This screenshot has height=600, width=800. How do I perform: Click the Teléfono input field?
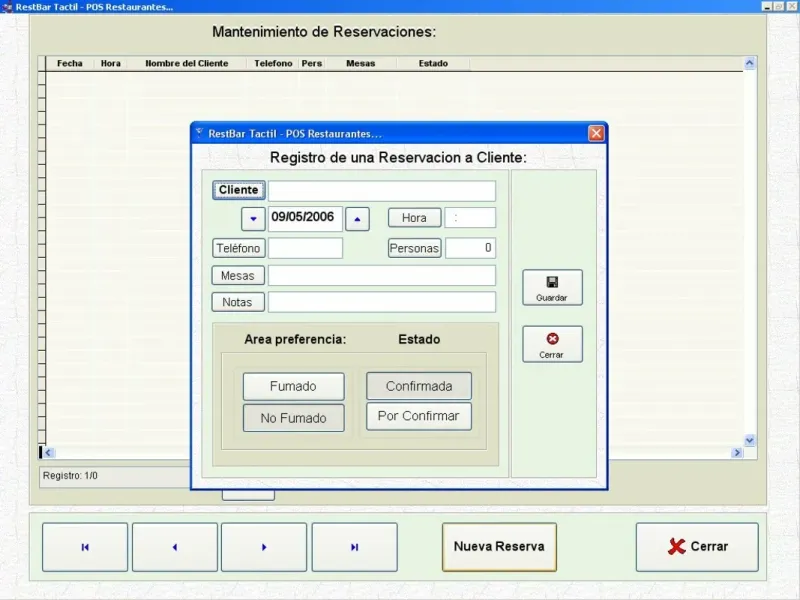[x=305, y=248]
